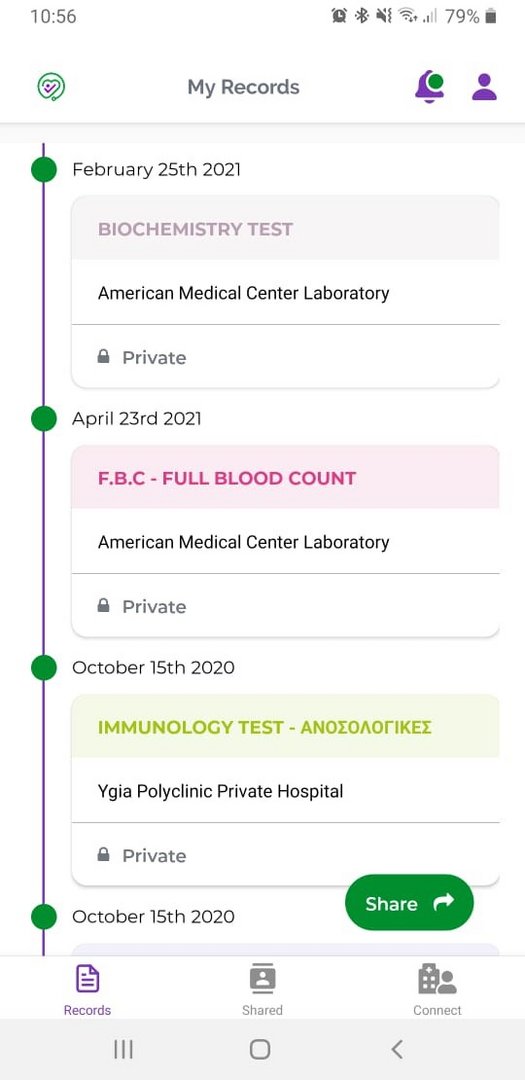
Task: Tap Android home navigation button
Action: 260,1049
